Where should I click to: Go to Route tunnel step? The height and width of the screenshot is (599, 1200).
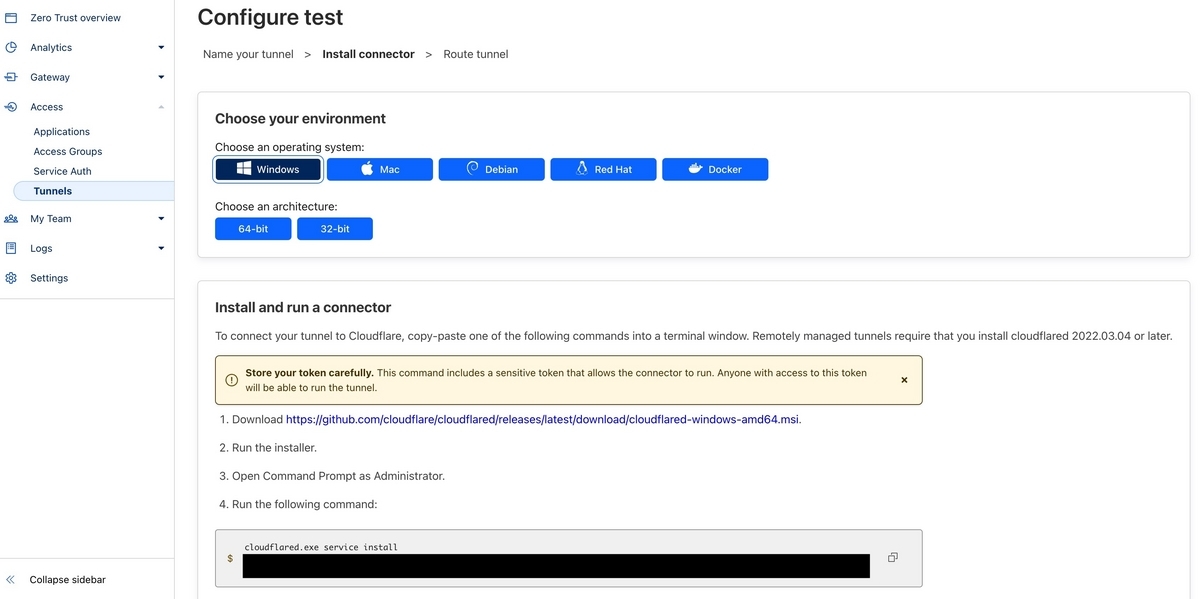pyautogui.click(x=476, y=54)
